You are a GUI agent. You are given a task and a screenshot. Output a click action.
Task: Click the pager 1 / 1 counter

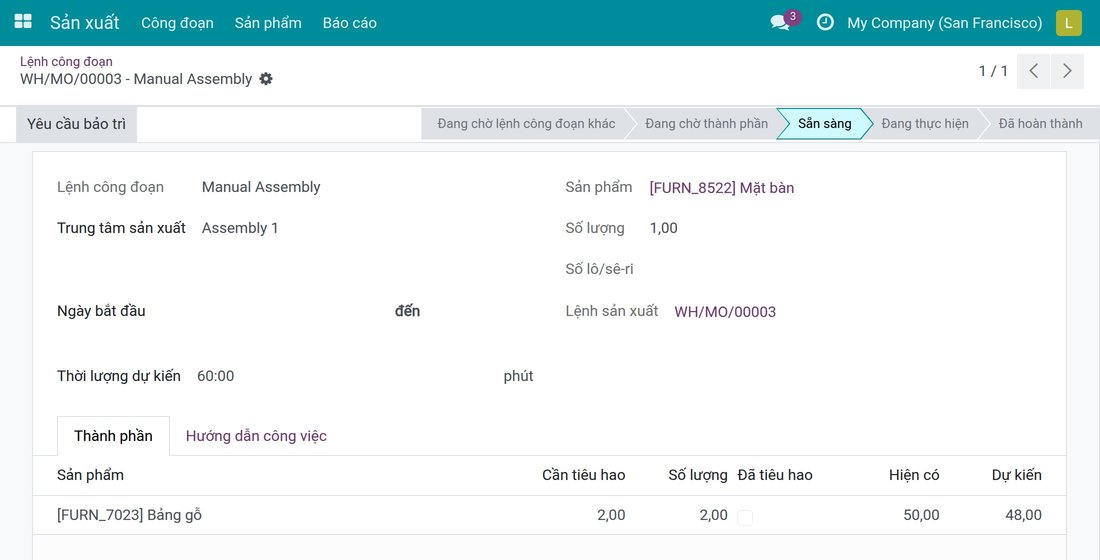point(993,71)
